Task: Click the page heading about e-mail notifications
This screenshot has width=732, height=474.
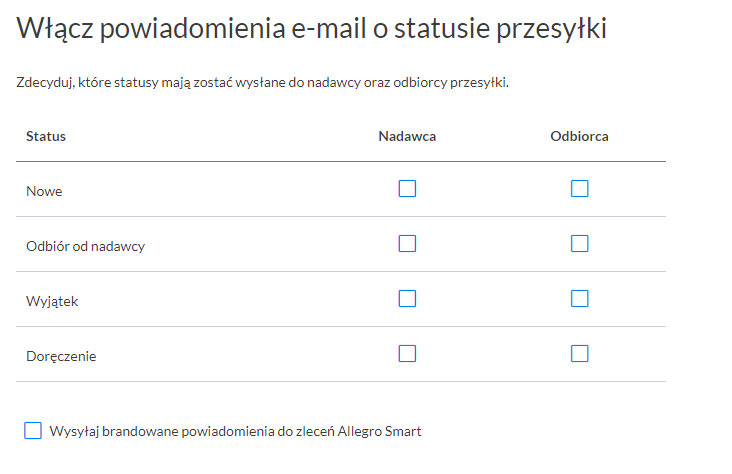Action: point(312,30)
